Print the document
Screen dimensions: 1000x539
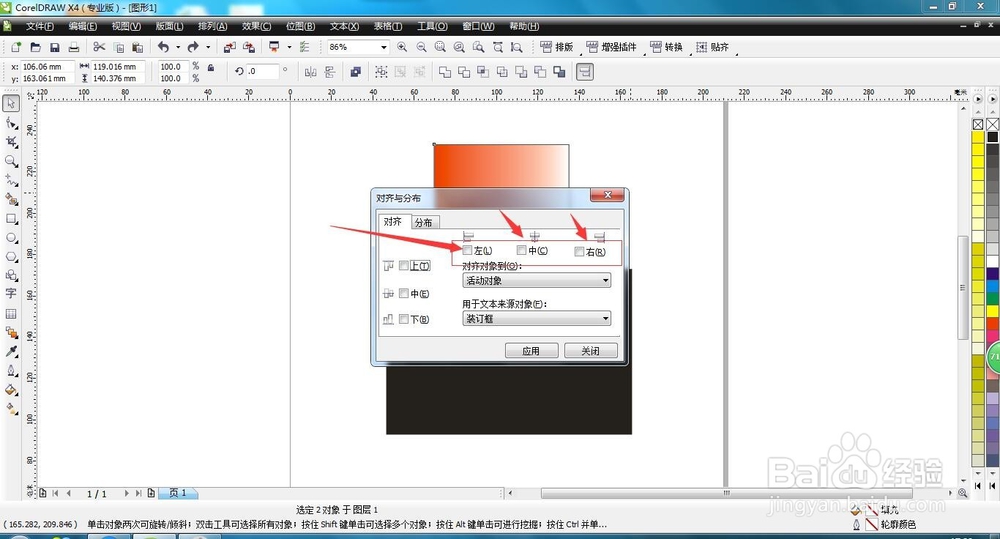click(74, 47)
